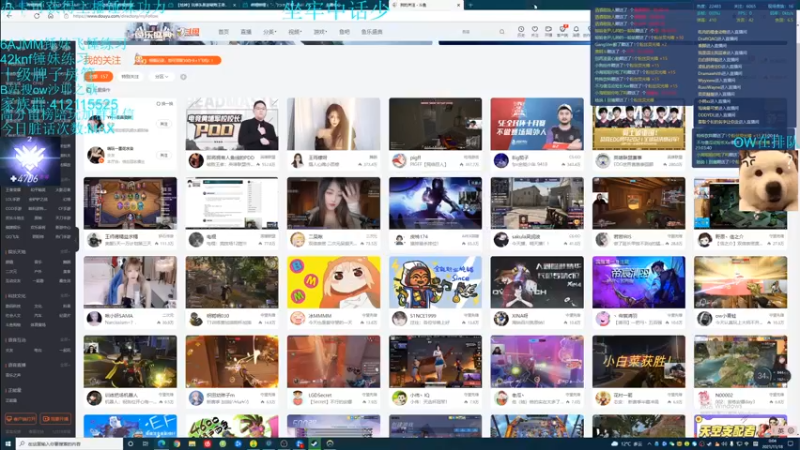Open the 天空支配者 stream thumbnail

point(740,426)
